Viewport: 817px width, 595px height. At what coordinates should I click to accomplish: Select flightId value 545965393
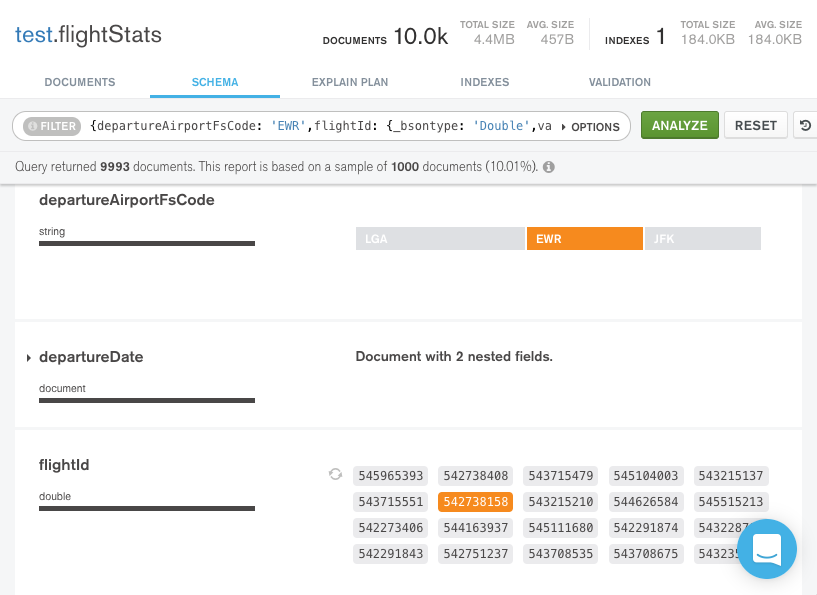click(x=391, y=476)
